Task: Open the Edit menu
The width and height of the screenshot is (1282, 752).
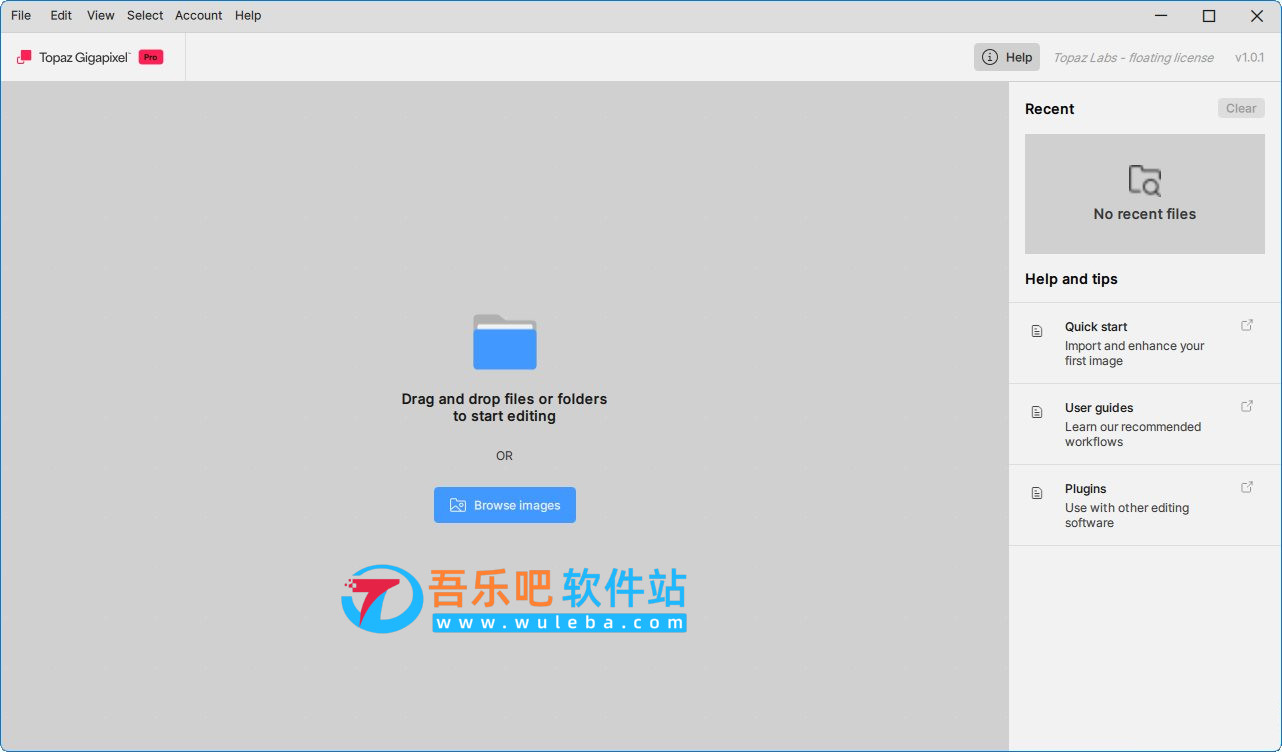Action: point(61,15)
